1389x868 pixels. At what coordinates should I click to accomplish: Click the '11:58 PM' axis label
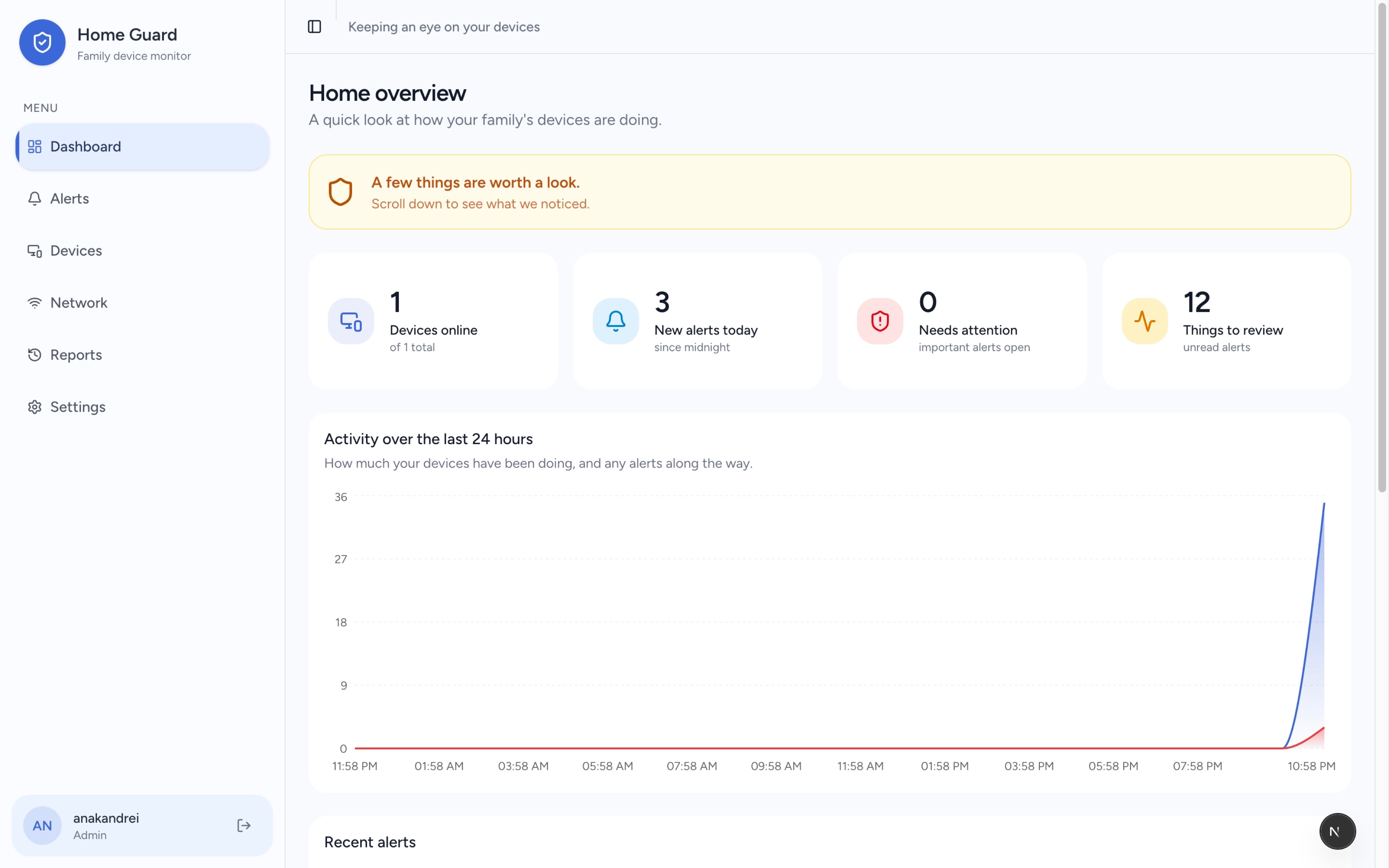[x=355, y=766]
